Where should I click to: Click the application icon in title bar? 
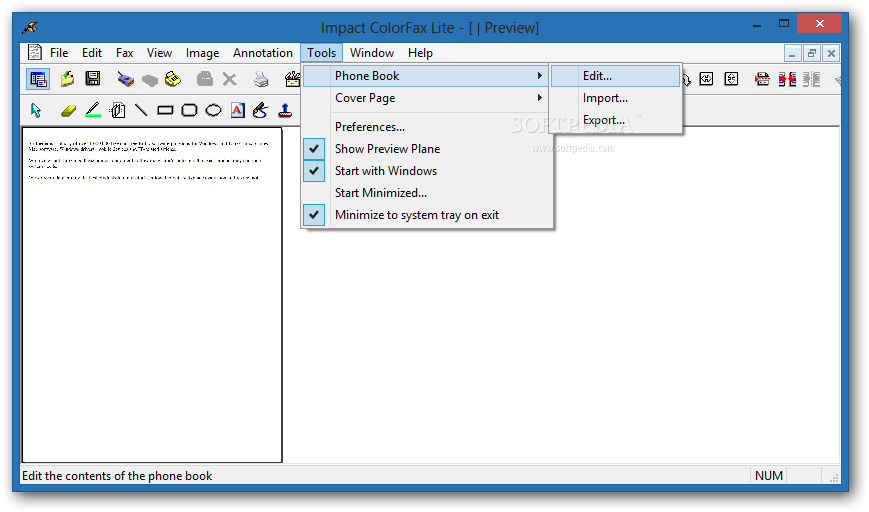(30, 27)
